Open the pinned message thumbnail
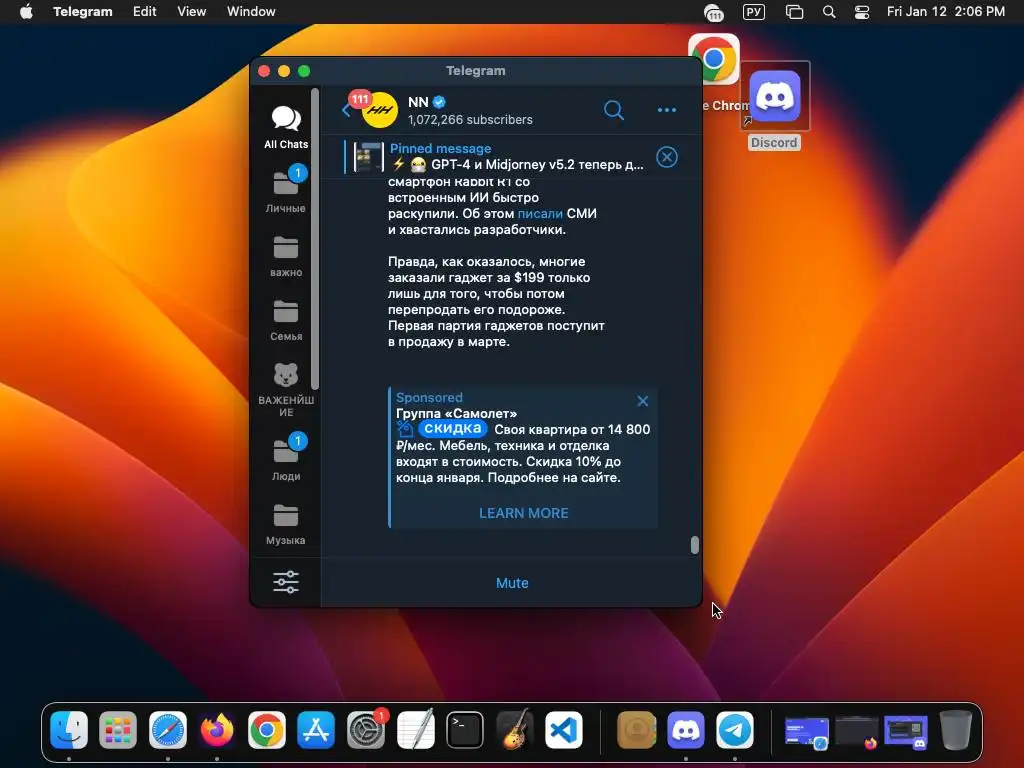The height and width of the screenshot is (768, 1024). coord(368,157)
